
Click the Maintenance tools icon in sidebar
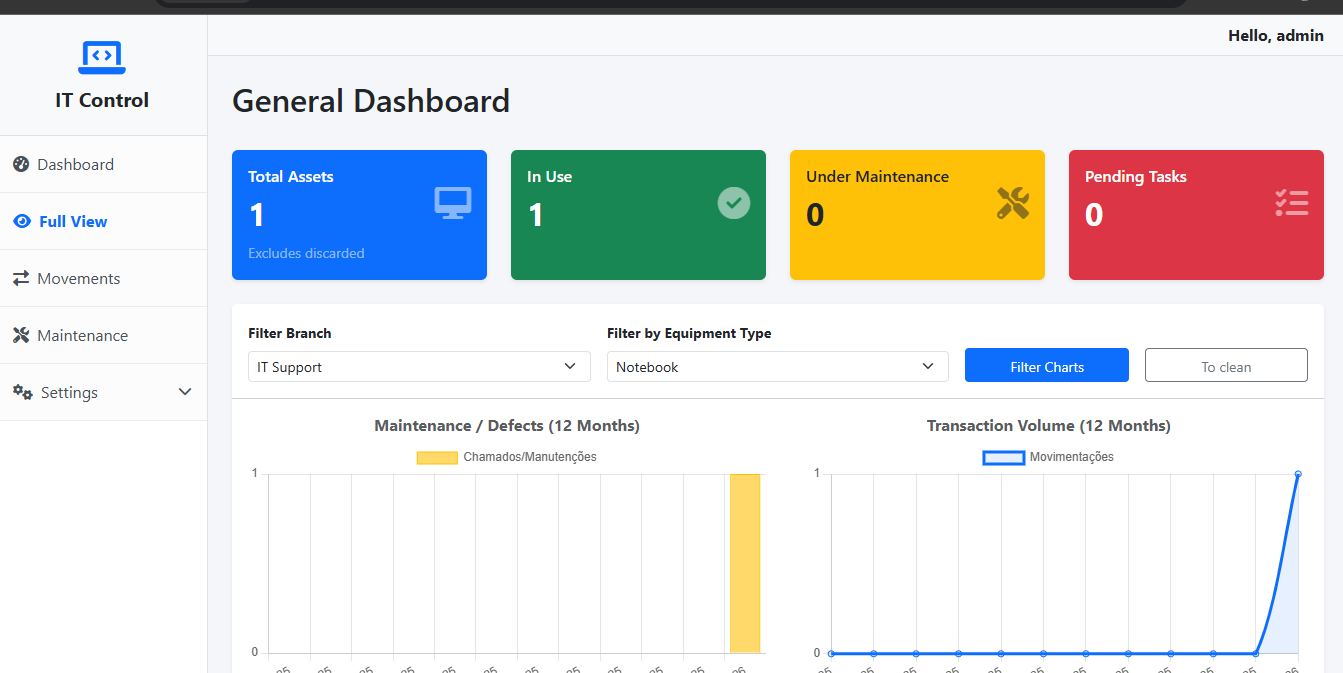pos(21,335)
